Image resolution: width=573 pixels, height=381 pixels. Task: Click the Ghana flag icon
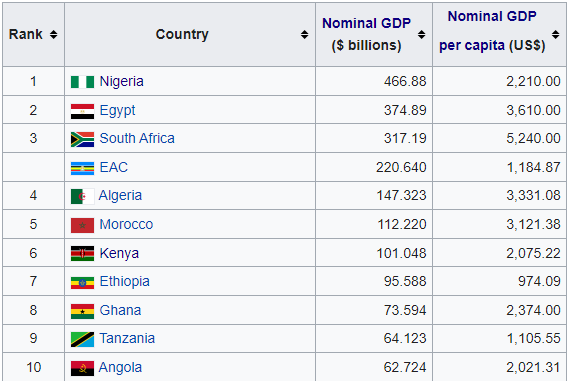click(82, 311)
